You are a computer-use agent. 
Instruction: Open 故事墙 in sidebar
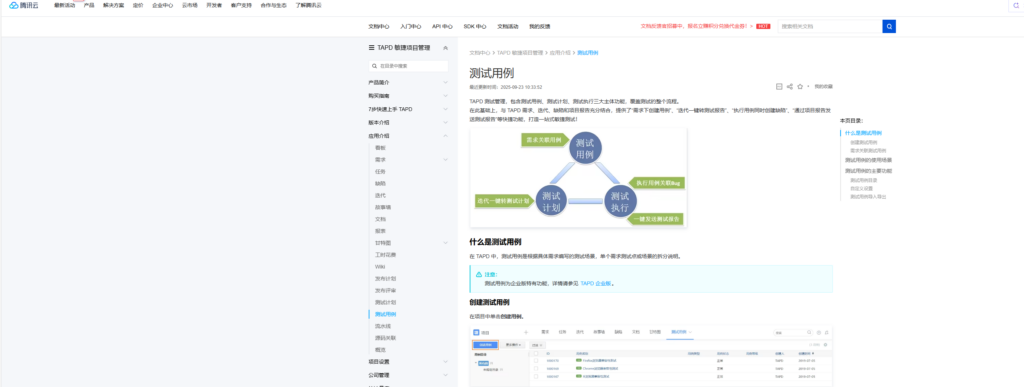pos(383,207)
